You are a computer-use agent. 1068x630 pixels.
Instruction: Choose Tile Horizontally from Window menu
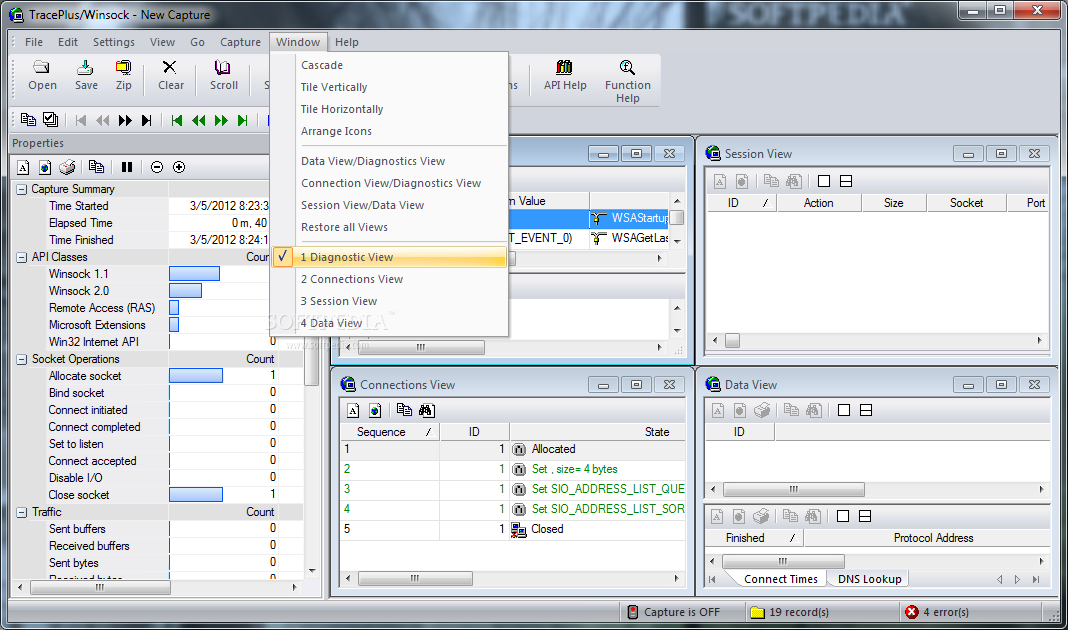point(390,109)
